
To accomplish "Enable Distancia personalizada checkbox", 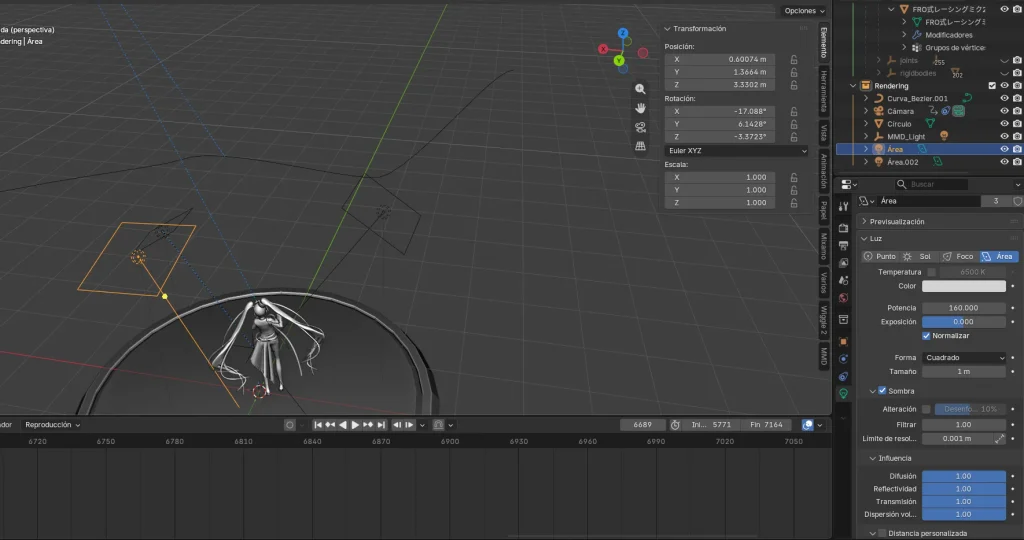I will click(882, 533).
